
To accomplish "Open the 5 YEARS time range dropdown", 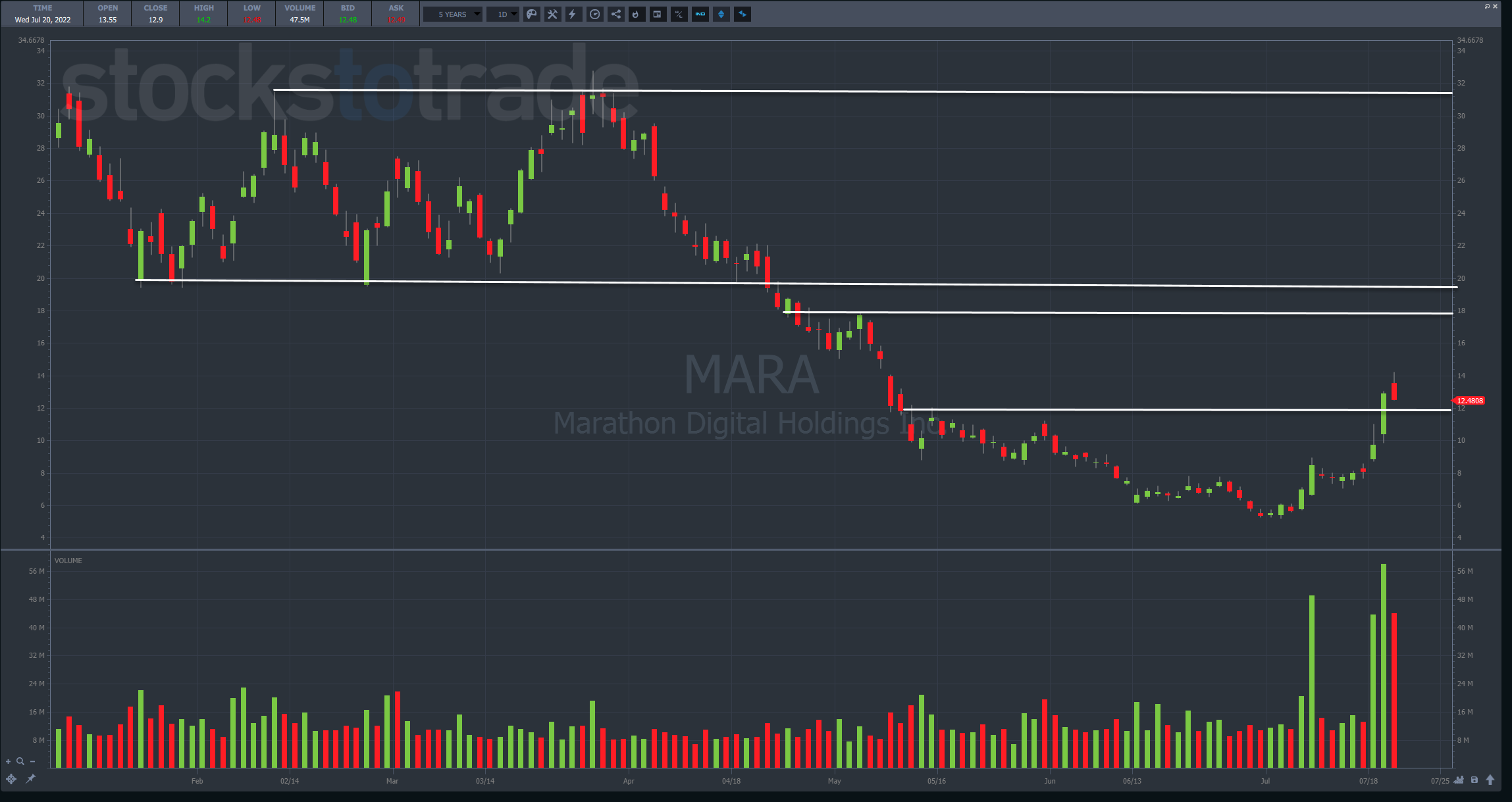I will [x=453, y=14].
